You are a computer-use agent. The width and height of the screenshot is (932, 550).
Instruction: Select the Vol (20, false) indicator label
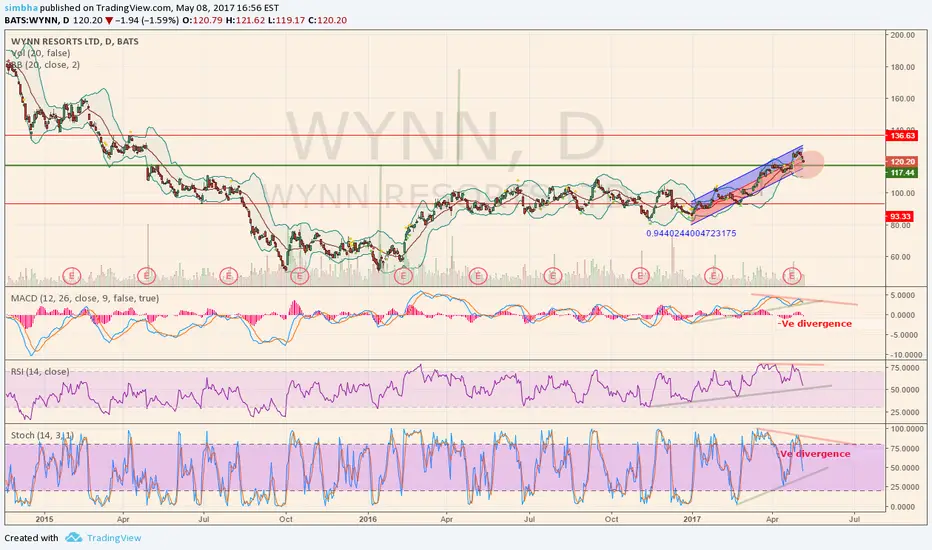(40, 54)
